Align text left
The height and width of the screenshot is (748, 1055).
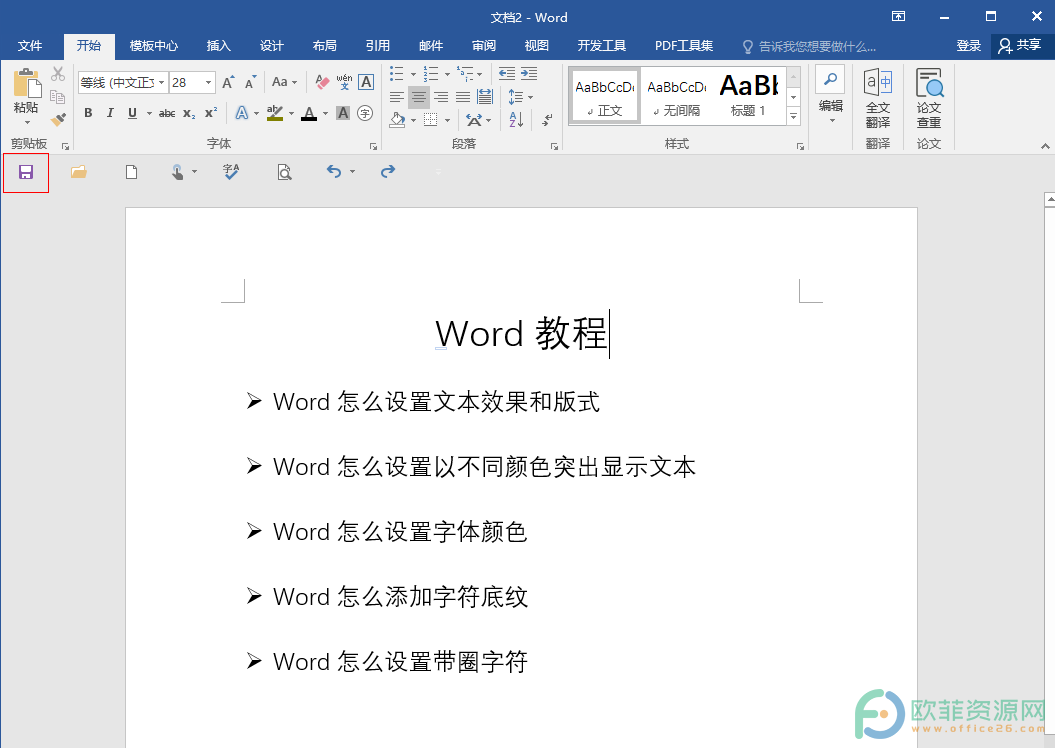point(397,97)
